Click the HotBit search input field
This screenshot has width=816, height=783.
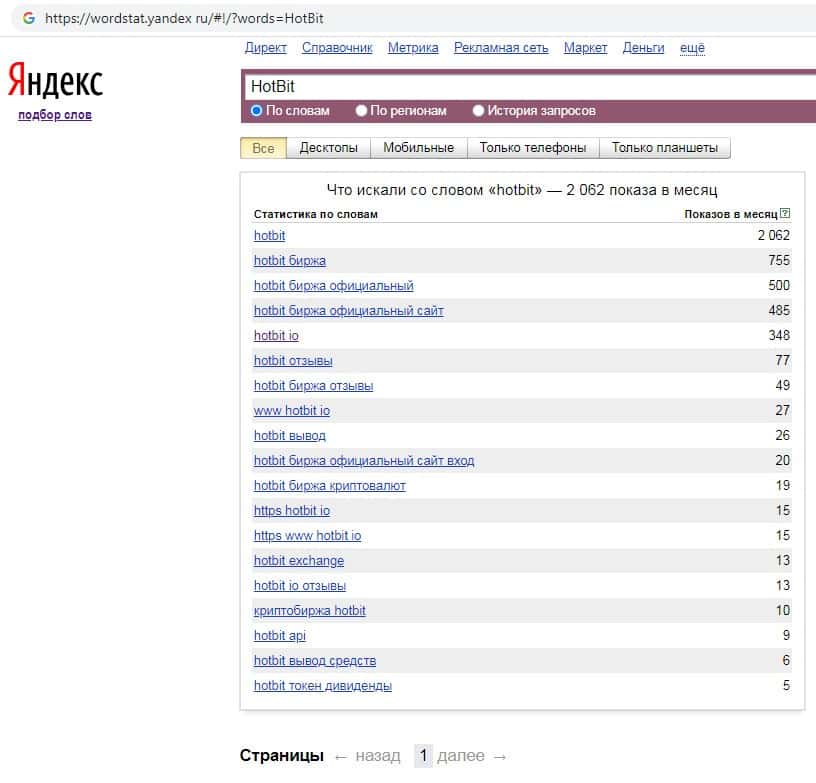tap(530, 87)
